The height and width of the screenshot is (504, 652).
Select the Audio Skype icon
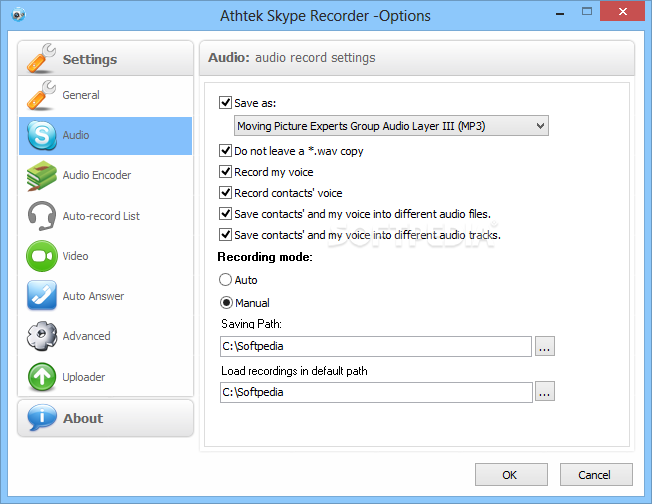[x=42, y=136]
